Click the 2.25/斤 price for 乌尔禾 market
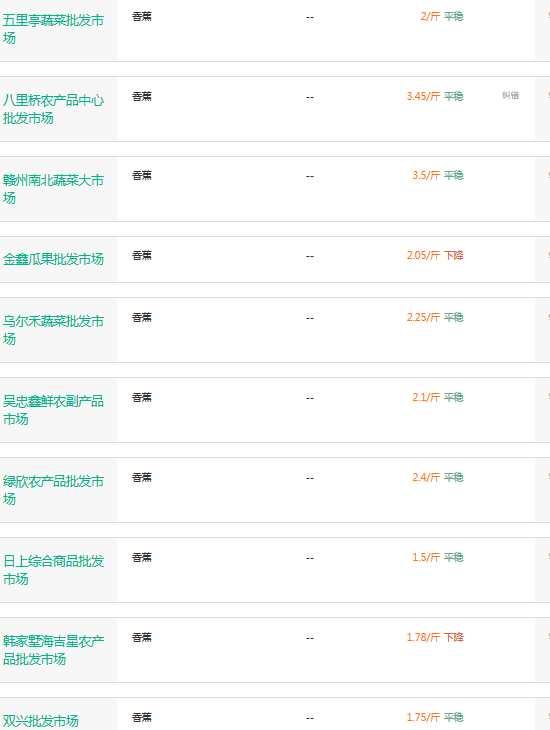 tap(423, 318)
